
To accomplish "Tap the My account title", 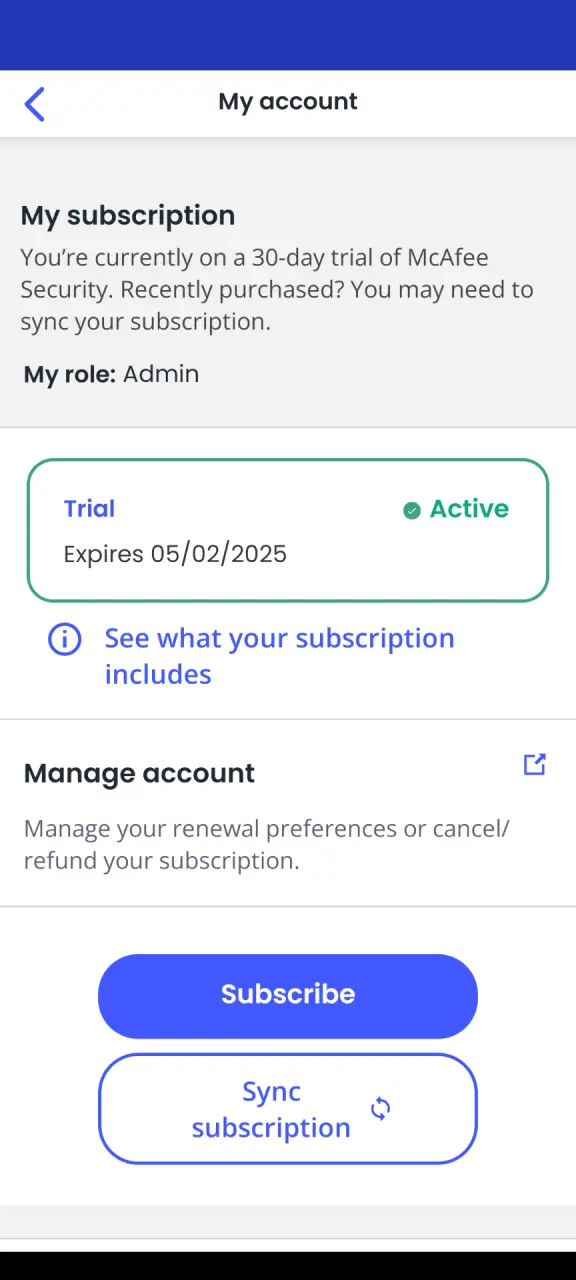I will click(x=288, y=102).
